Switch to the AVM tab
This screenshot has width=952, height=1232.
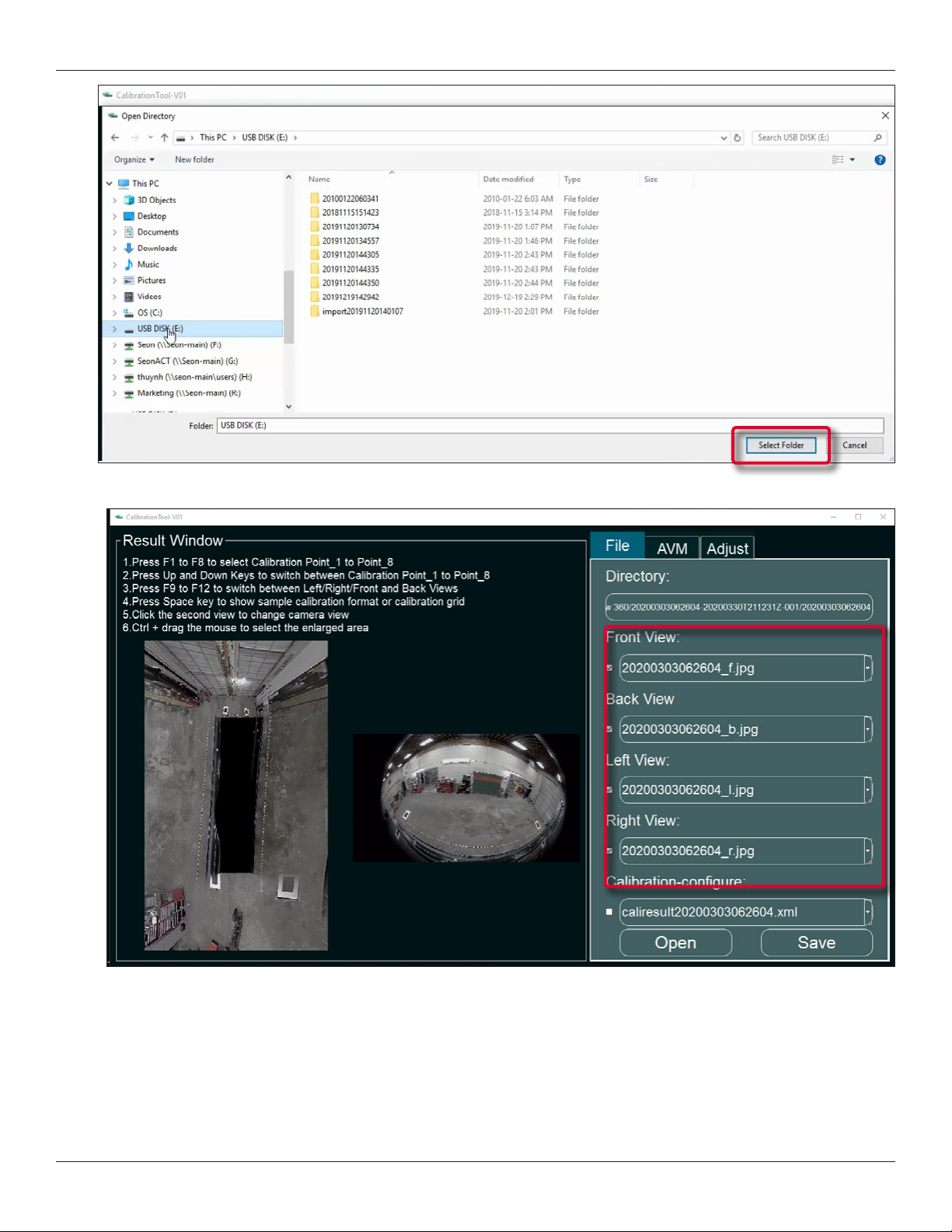point(672,548)
